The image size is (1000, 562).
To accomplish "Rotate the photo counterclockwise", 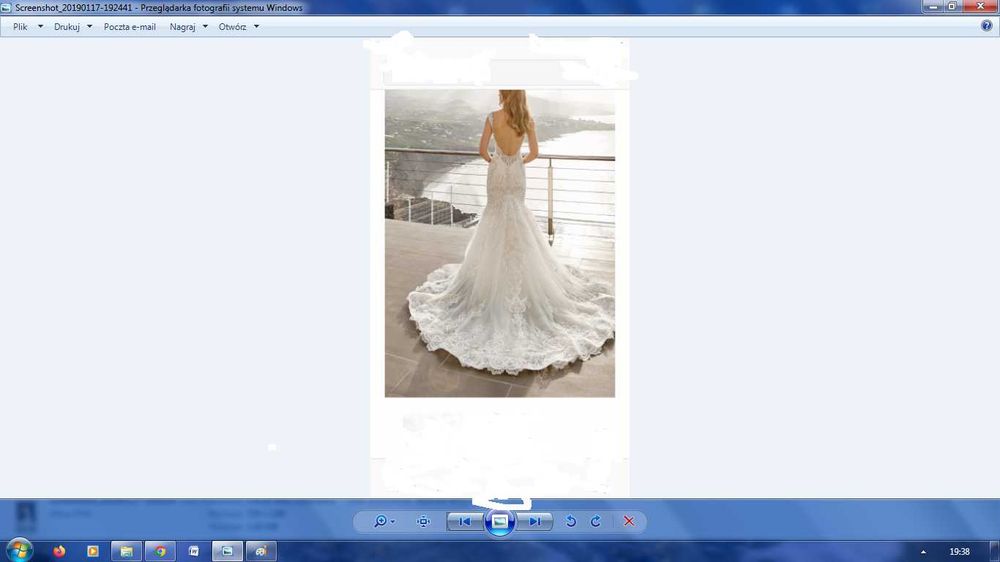I will click(x=571, y=522).
